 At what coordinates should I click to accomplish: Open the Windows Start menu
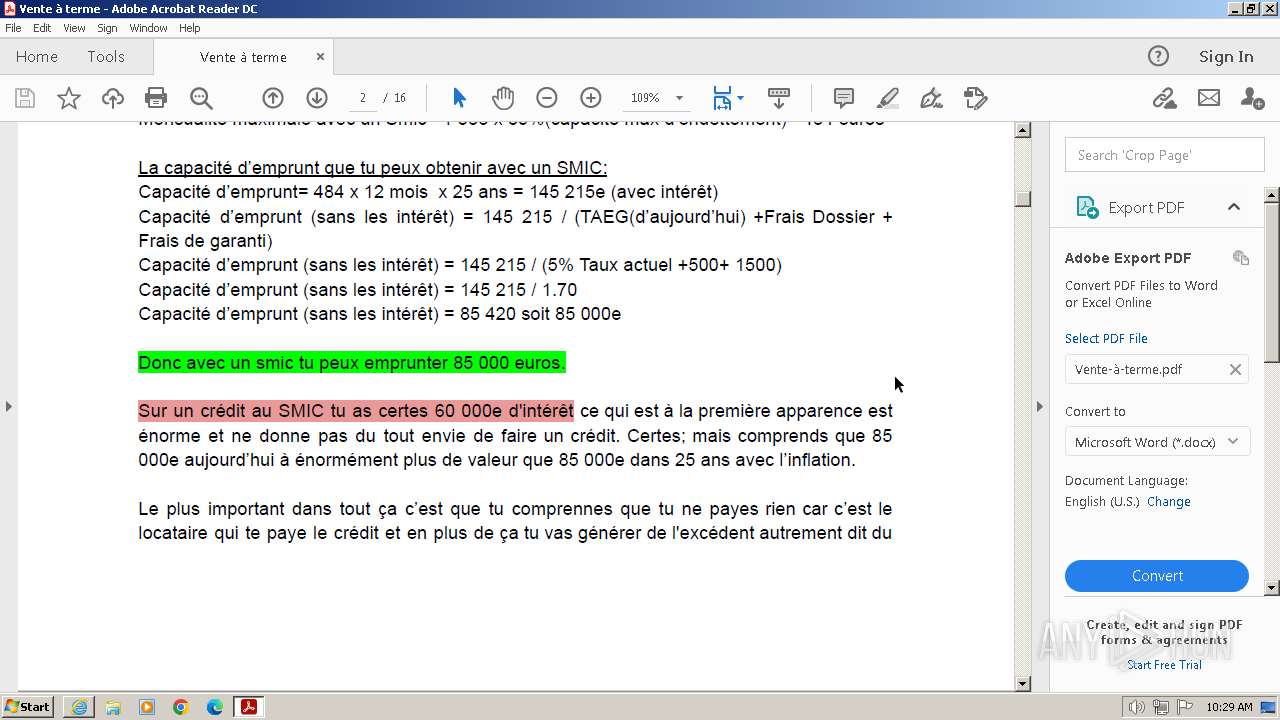click(x=28, y=707)
